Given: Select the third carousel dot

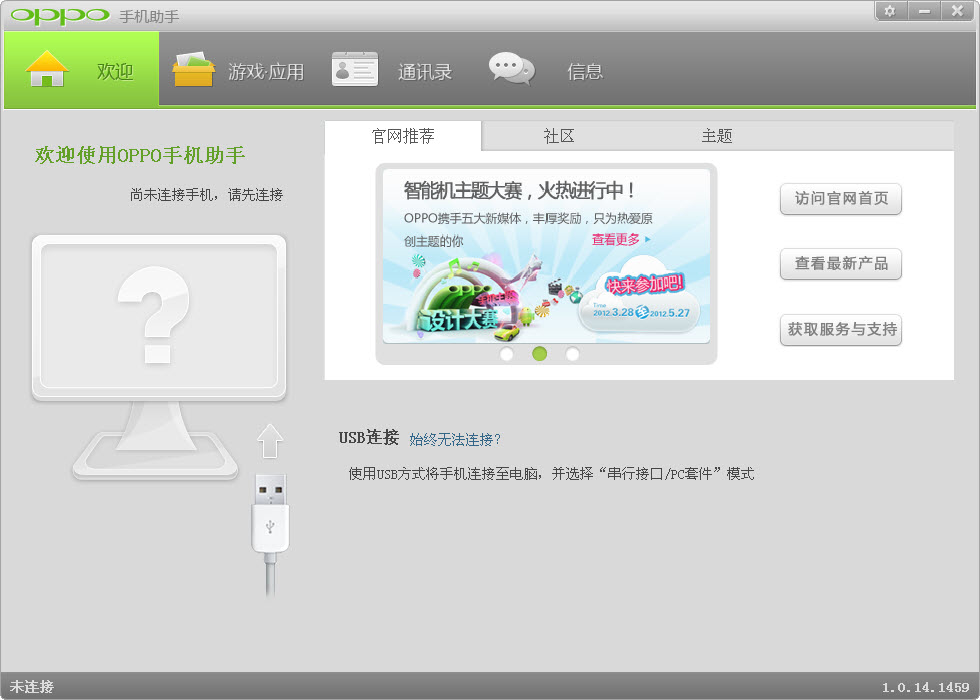Looking at the screenshot, I should pyautogui.click(x=572, y=354).
